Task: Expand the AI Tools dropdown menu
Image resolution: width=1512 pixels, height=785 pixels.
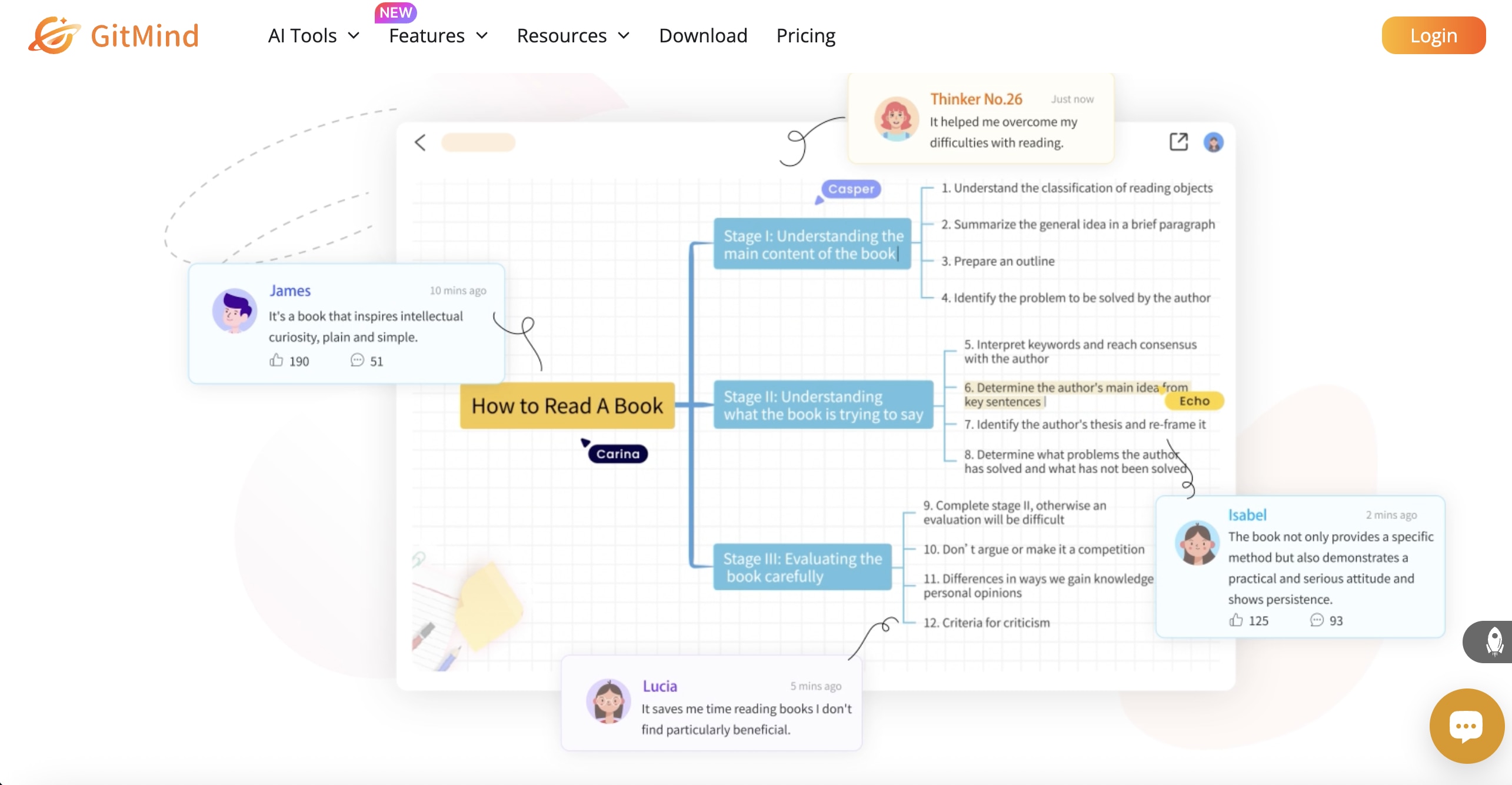Action: [x=314, y=36]
